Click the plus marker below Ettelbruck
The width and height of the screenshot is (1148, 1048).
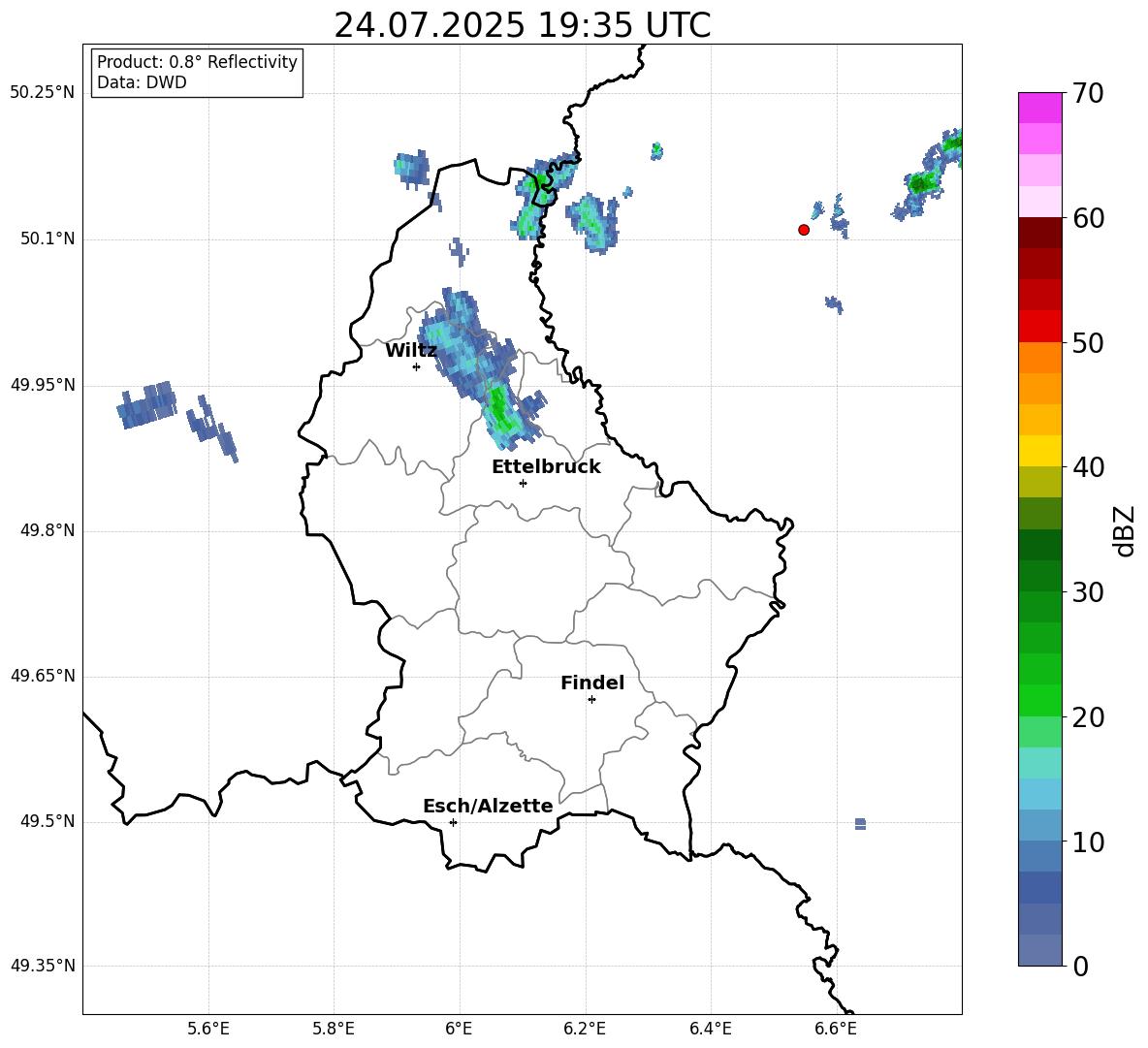(x=523, y=483)
